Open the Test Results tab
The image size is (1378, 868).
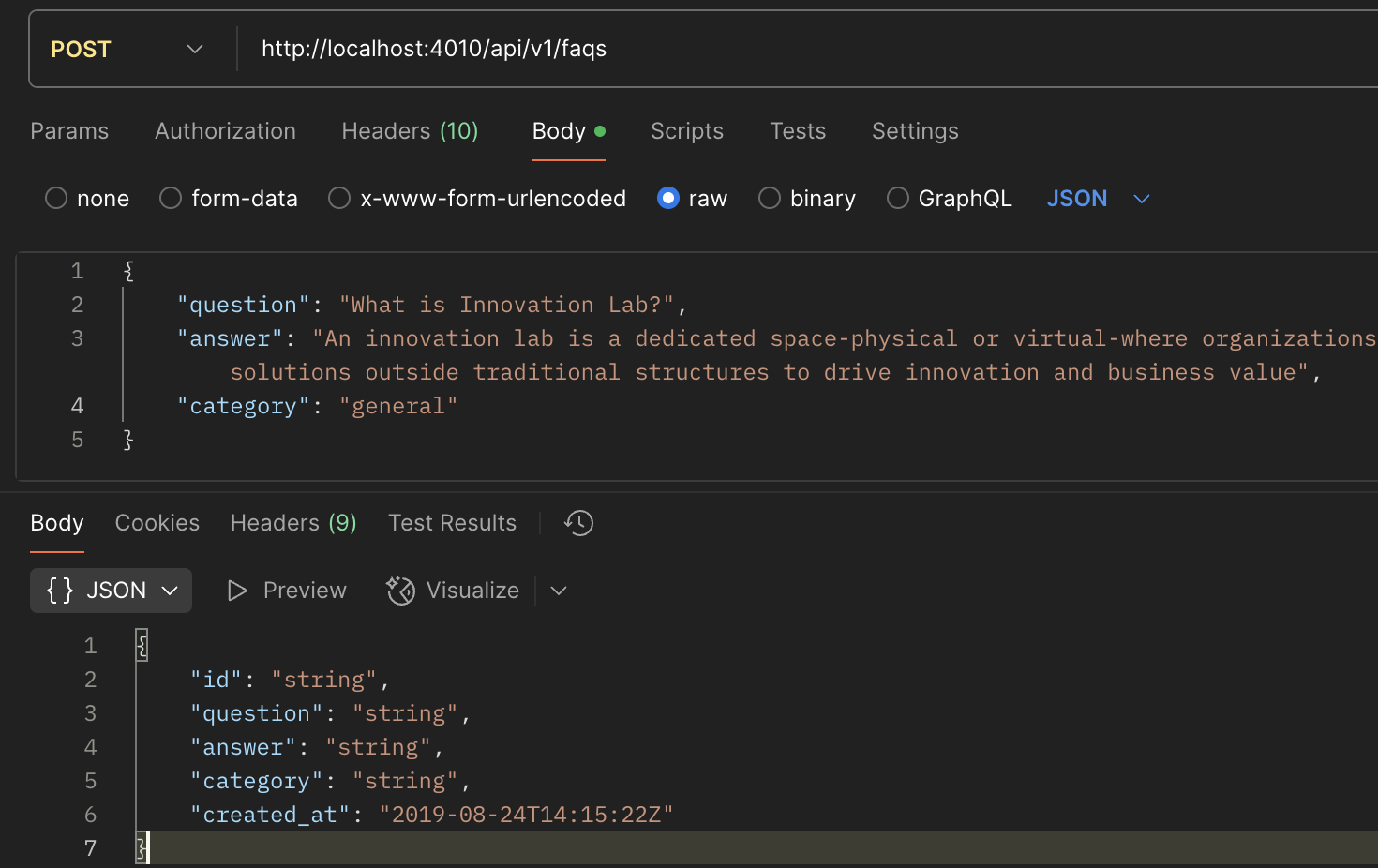(452, 523)
